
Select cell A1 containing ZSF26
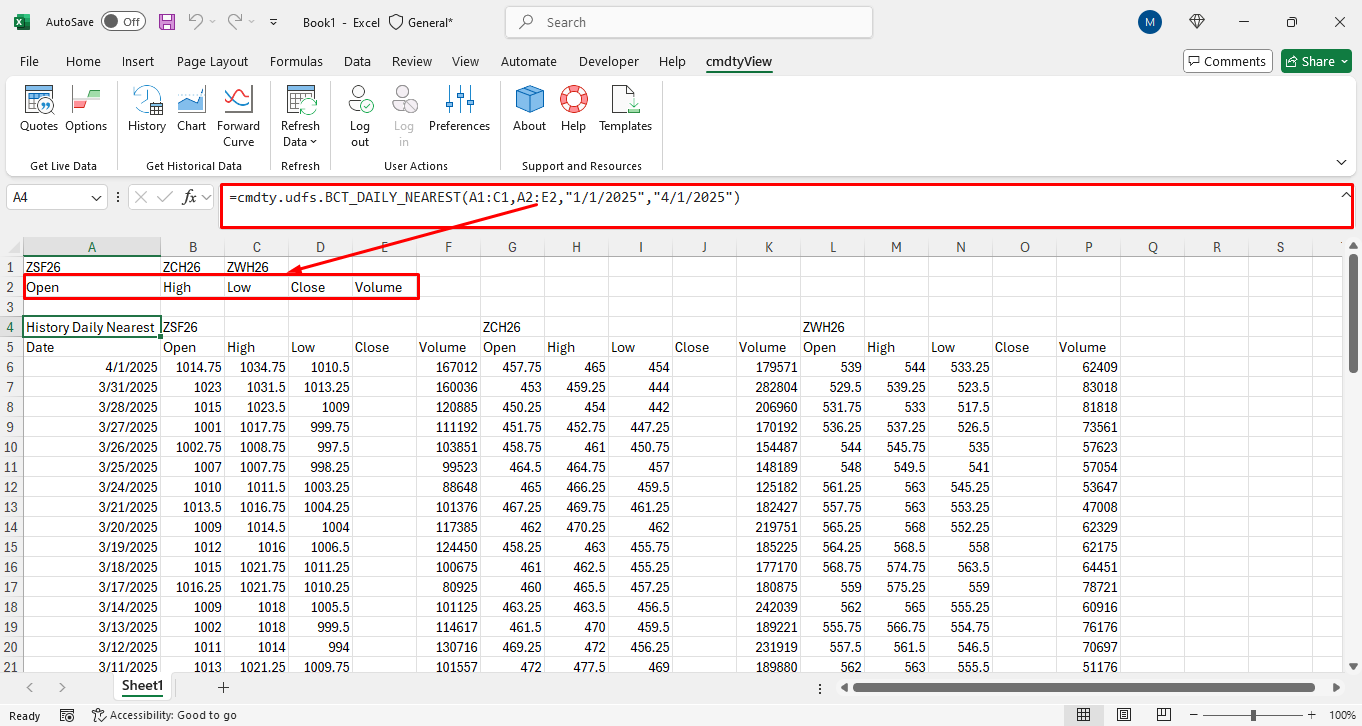point(91,267)
